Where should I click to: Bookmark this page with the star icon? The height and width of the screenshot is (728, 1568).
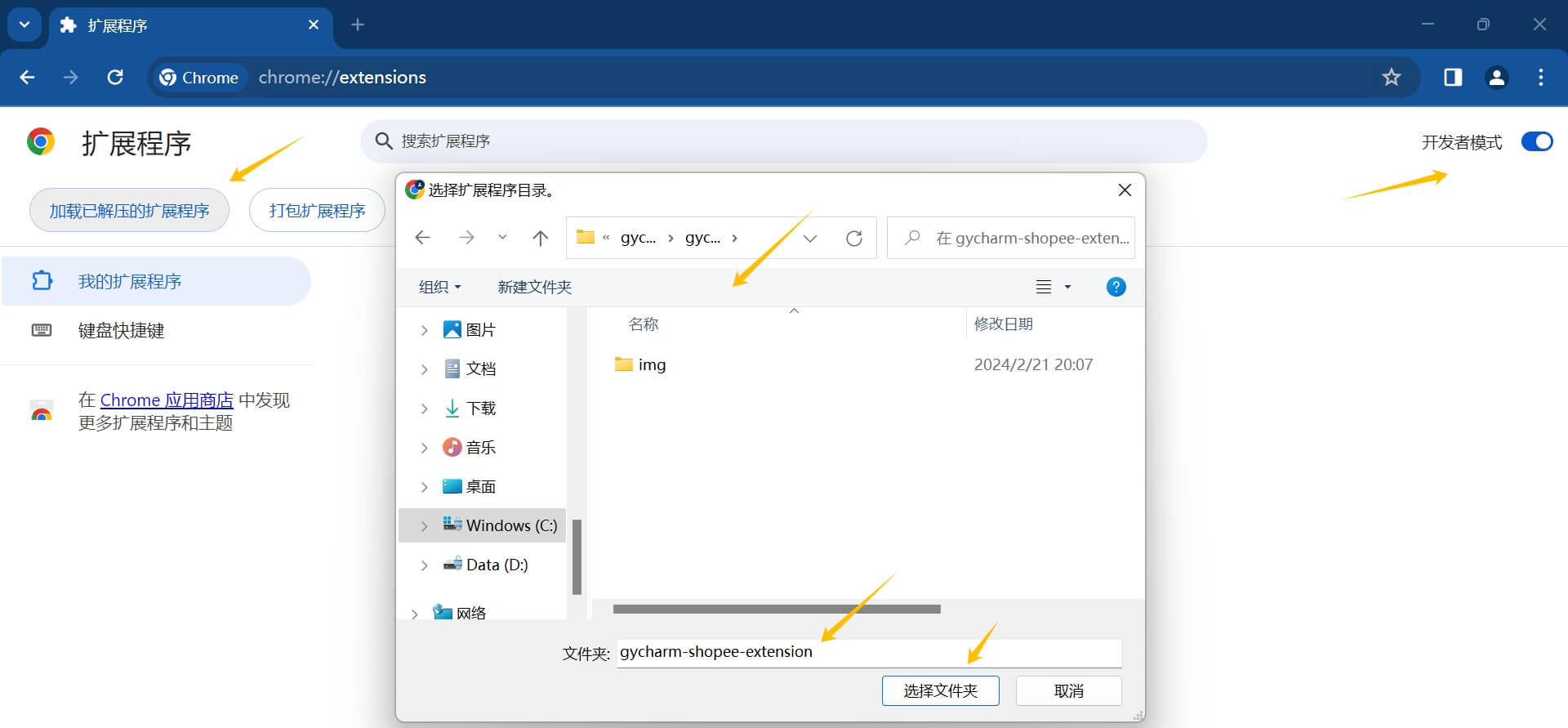1392,77
